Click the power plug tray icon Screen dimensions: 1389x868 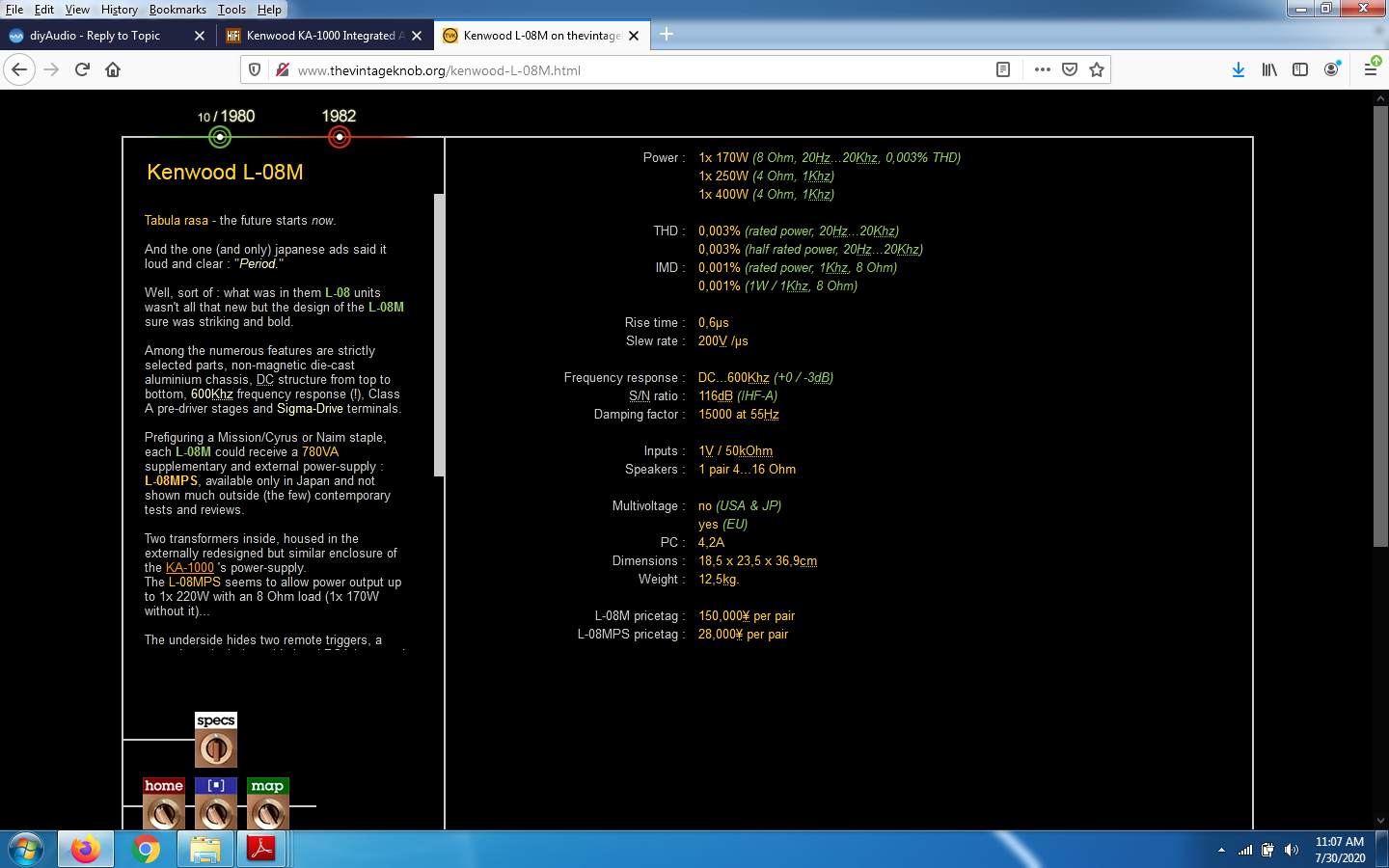pyautogui.click(x=1267, y=850)
